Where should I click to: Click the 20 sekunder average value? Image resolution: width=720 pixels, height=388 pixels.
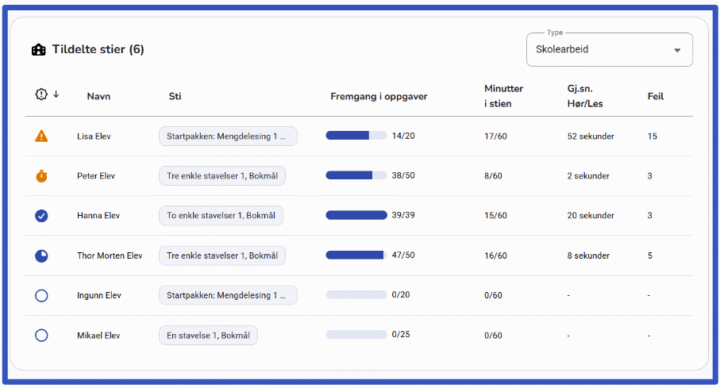591,216
